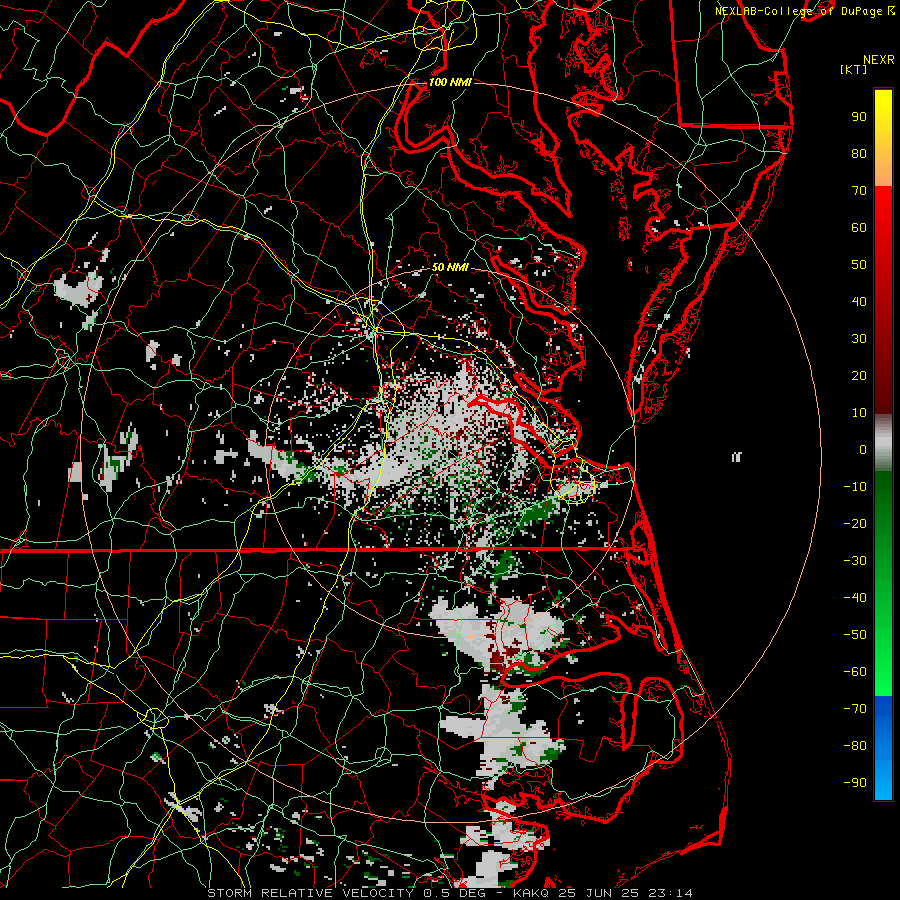Image resolution: width=900 pixels, height=900 pixels.
Task: Select the "40" value on the velocity scale
Action: (x=859, y=302)
